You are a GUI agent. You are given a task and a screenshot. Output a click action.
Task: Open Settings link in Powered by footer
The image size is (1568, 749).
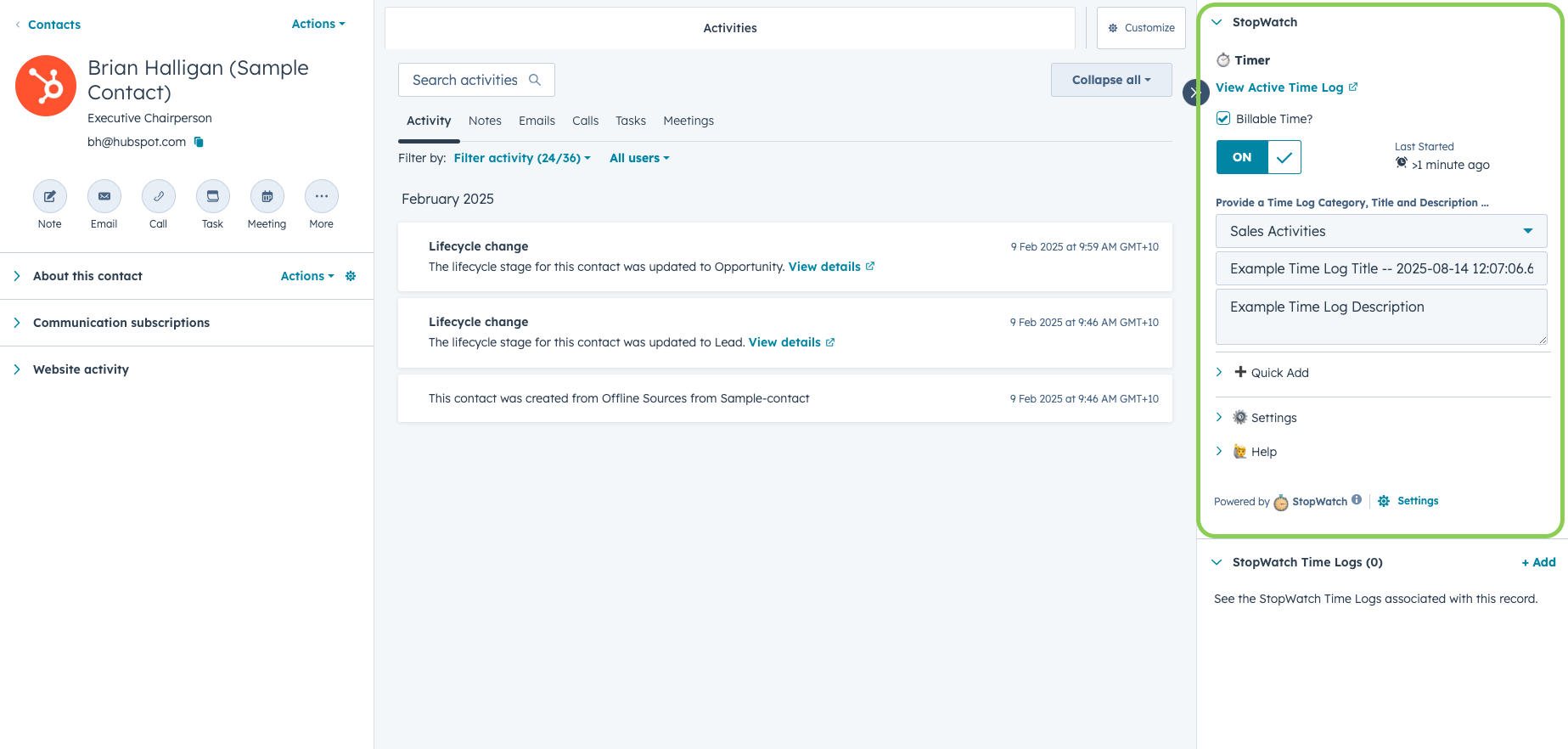[x=1418, y=501]
